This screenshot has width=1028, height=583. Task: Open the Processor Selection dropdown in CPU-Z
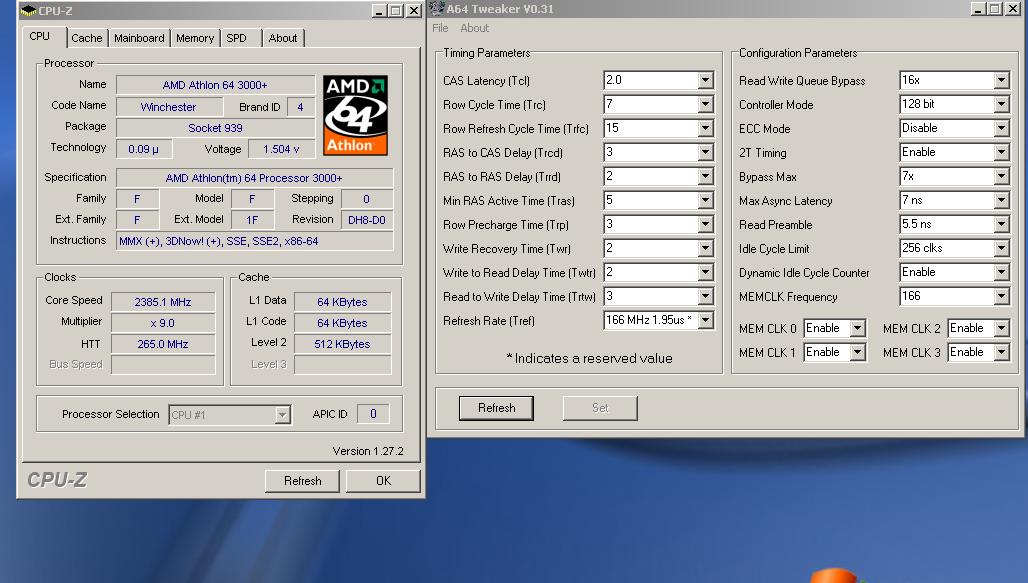[x=283, y=414]
